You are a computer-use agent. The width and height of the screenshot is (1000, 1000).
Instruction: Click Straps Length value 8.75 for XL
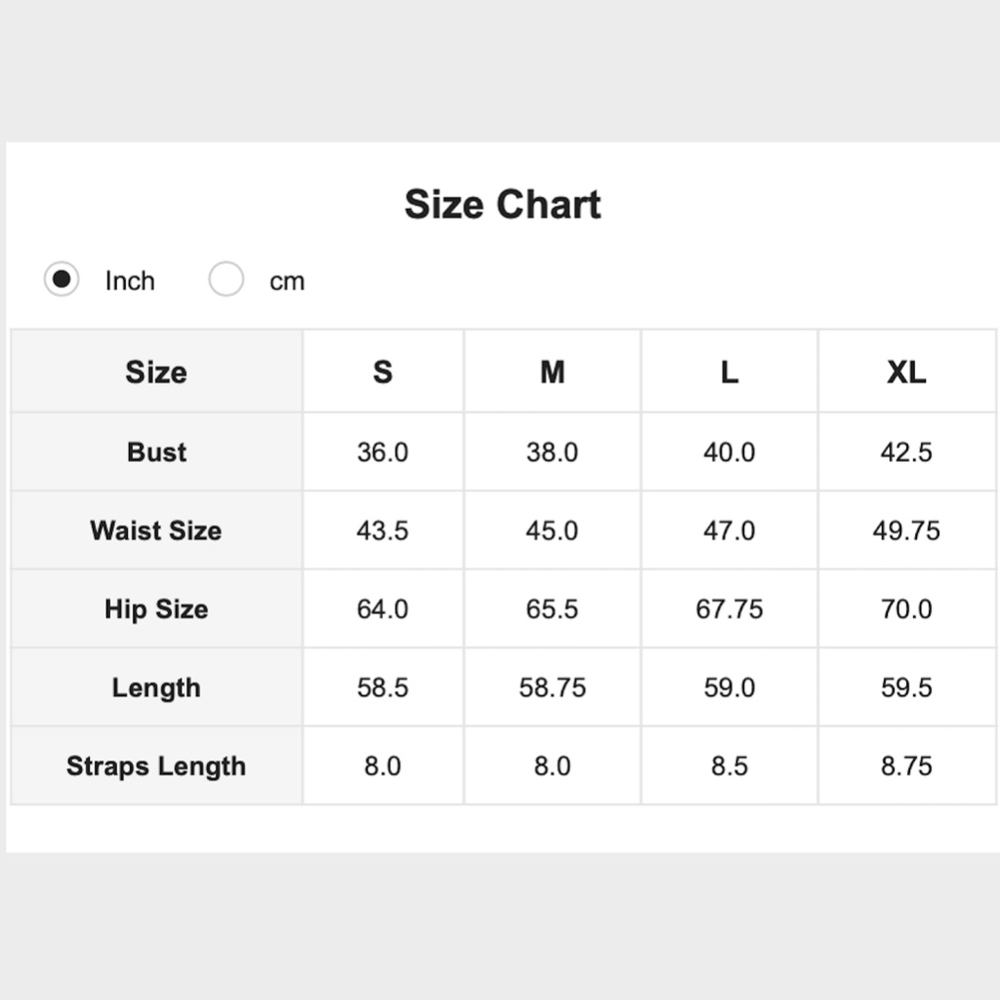click(x=906, y=766)
